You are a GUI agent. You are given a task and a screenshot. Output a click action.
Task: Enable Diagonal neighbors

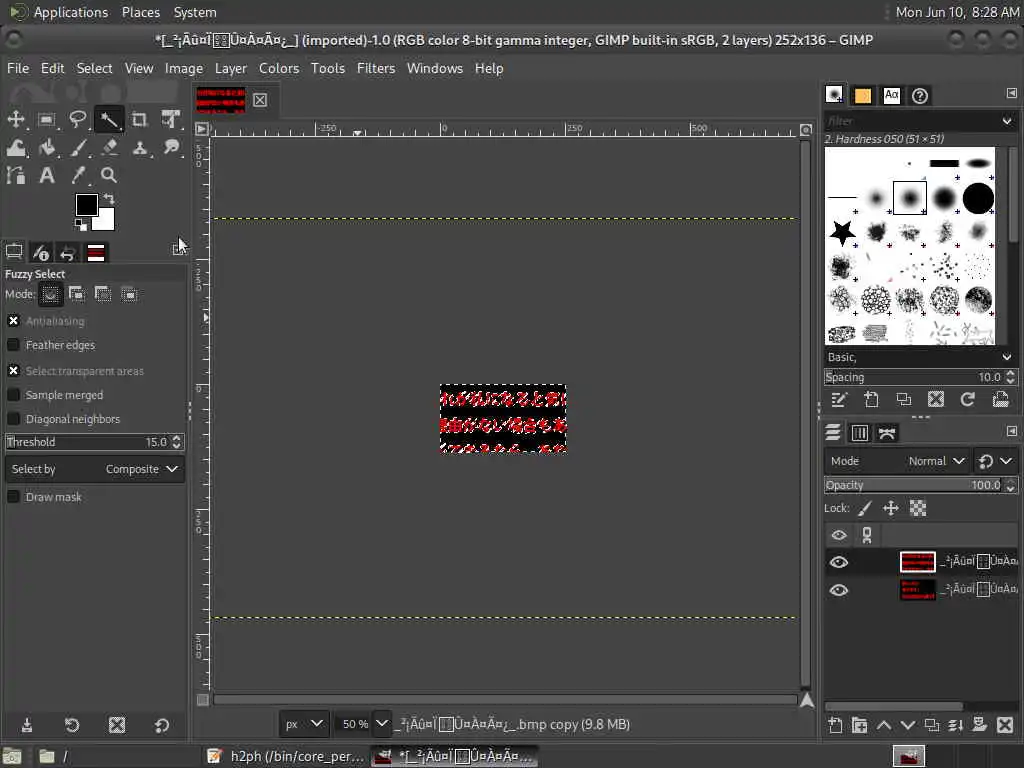(13, 419)
